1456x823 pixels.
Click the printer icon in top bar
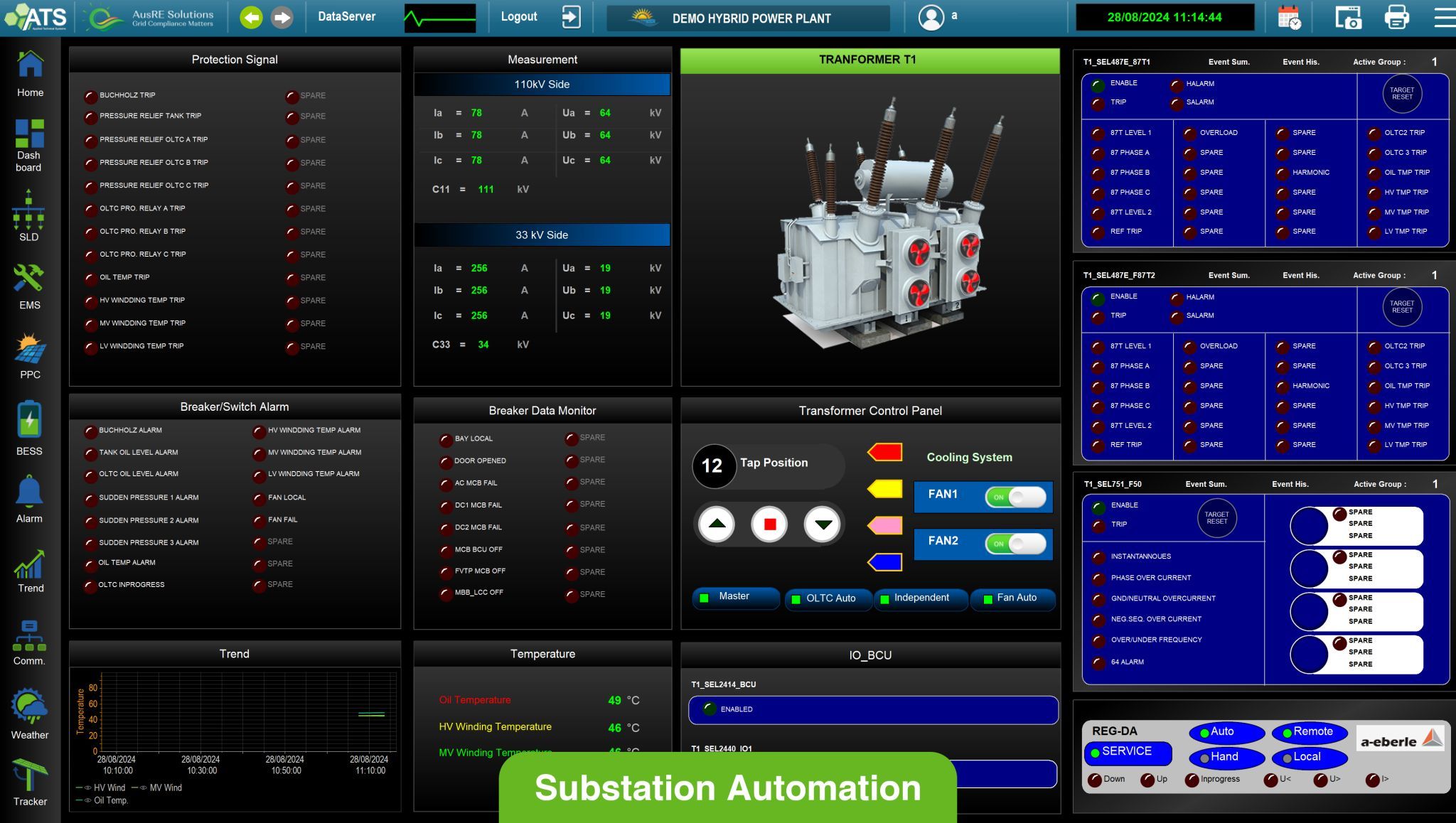coord(1396,17)
